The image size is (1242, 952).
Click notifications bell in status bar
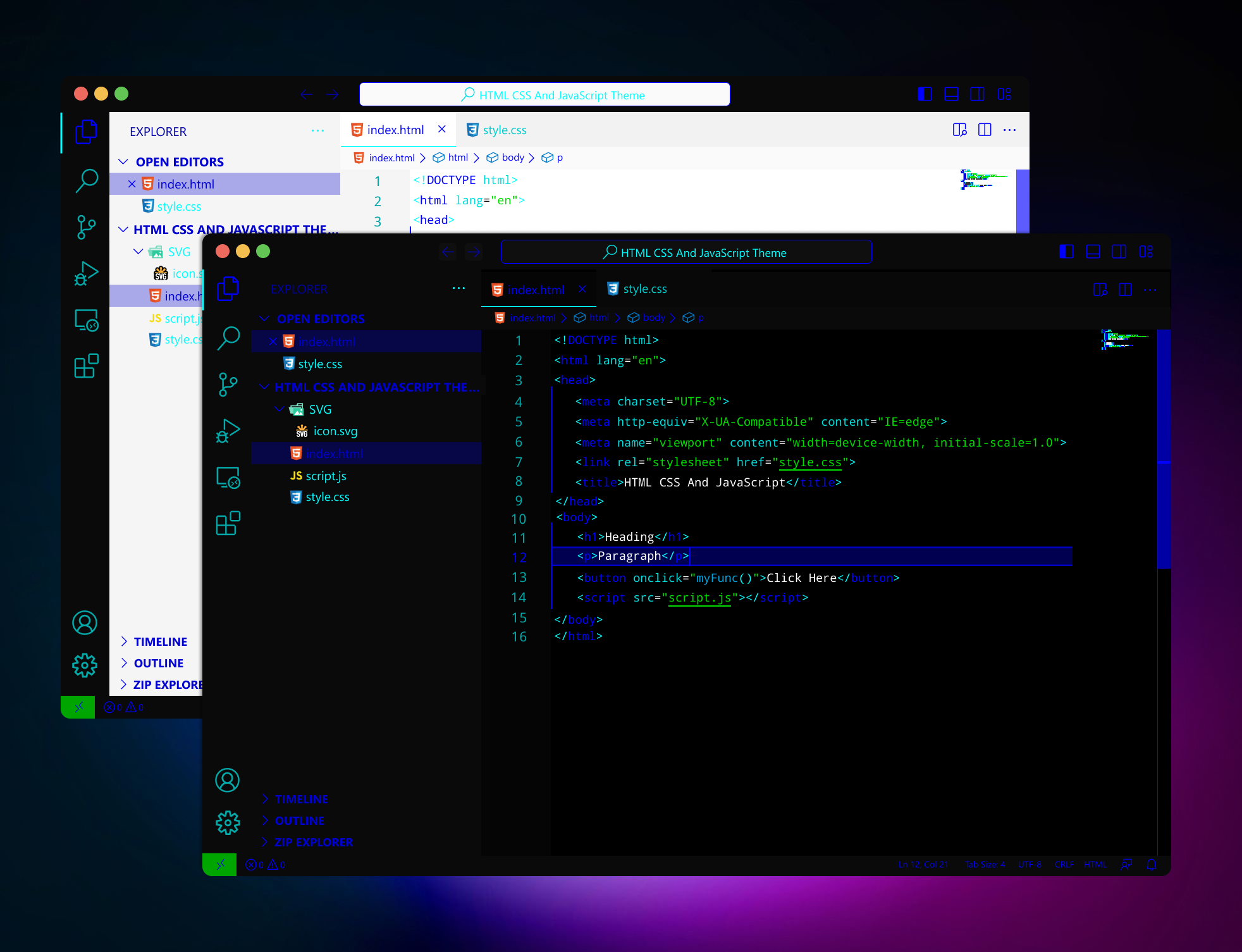pyautogui.click(x=1152, y=865)
